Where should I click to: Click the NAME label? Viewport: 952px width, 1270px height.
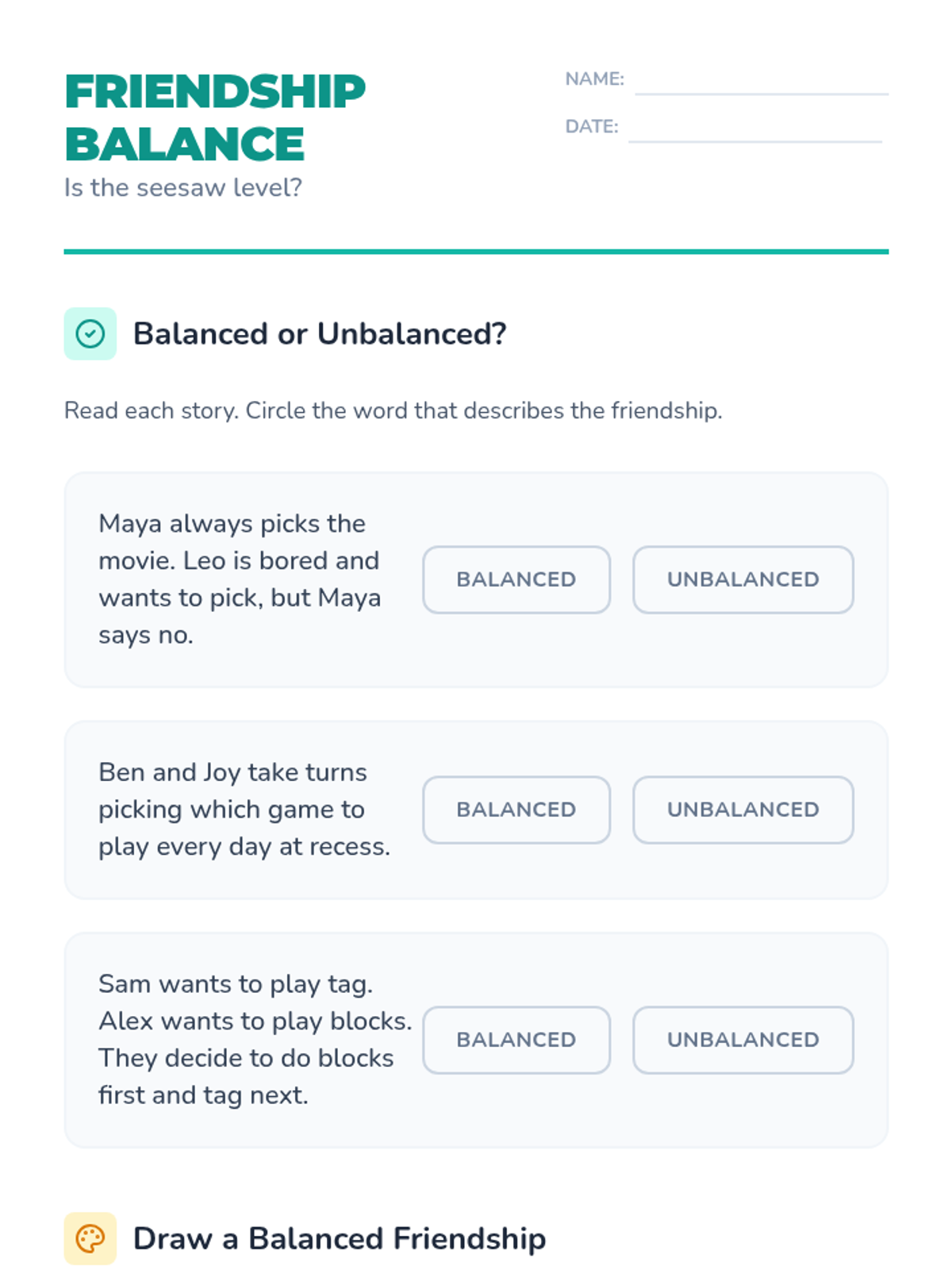(594, 79)
